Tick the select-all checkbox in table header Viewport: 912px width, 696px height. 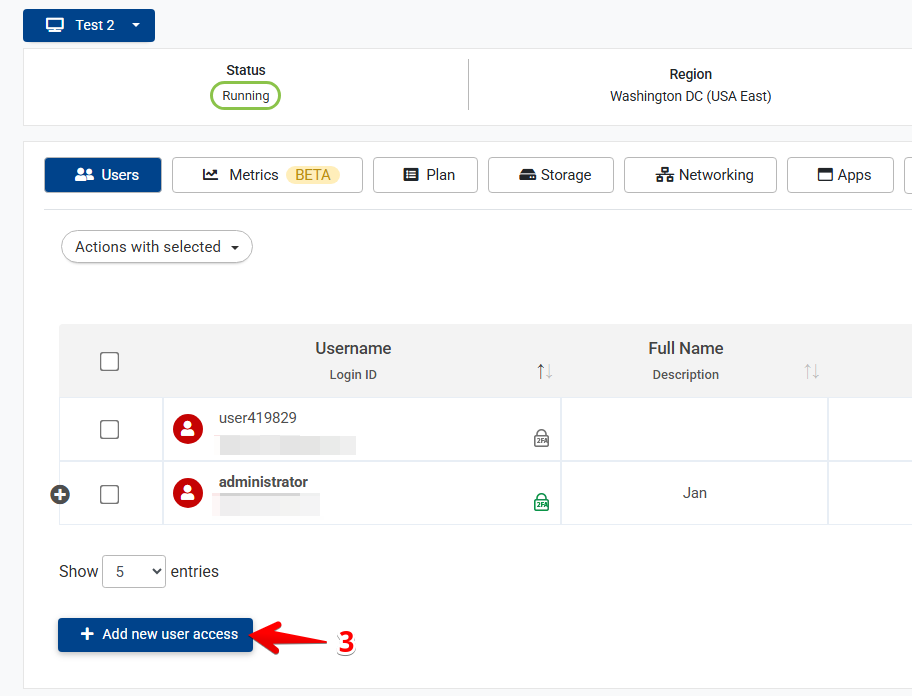[x=109, y=361]
